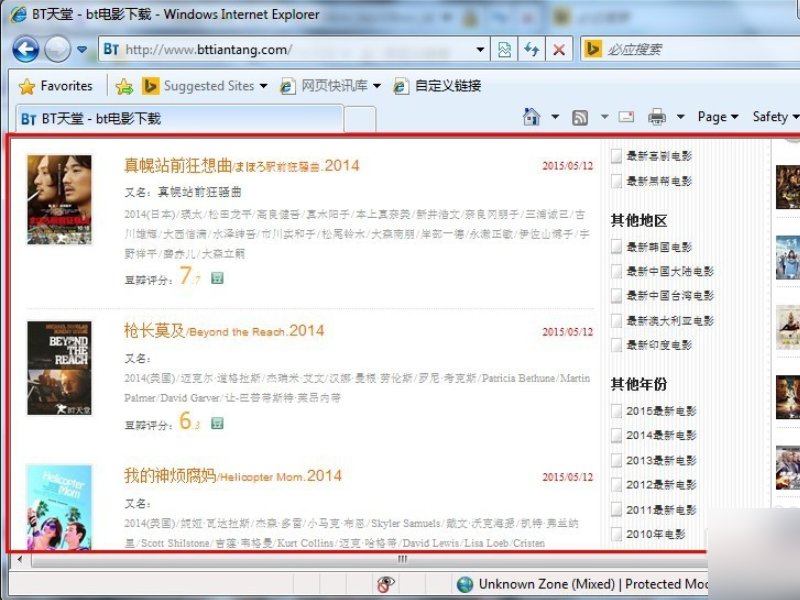
Task: Open the Safety dropdown menu
Action: click(772, 116)
